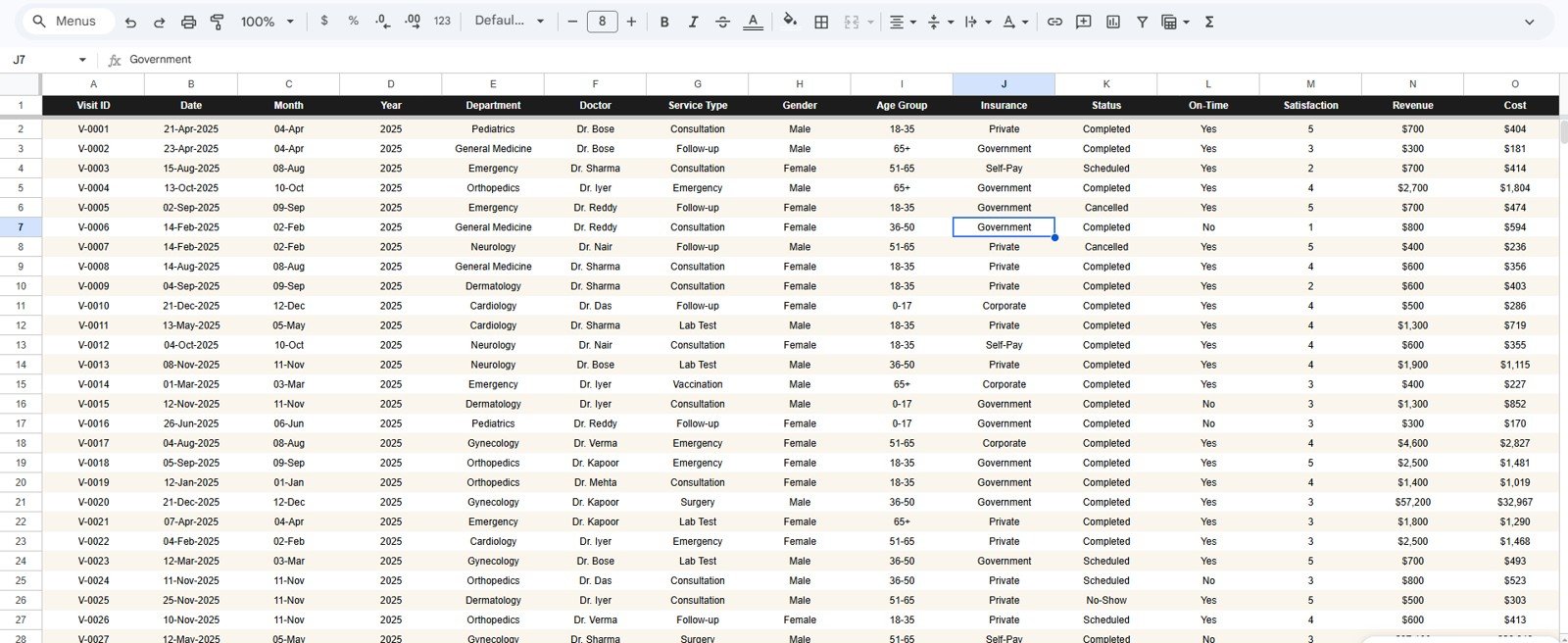Screen dimensions: 1568x643
Task: Click the Insert link icon
Action: 1054,22
